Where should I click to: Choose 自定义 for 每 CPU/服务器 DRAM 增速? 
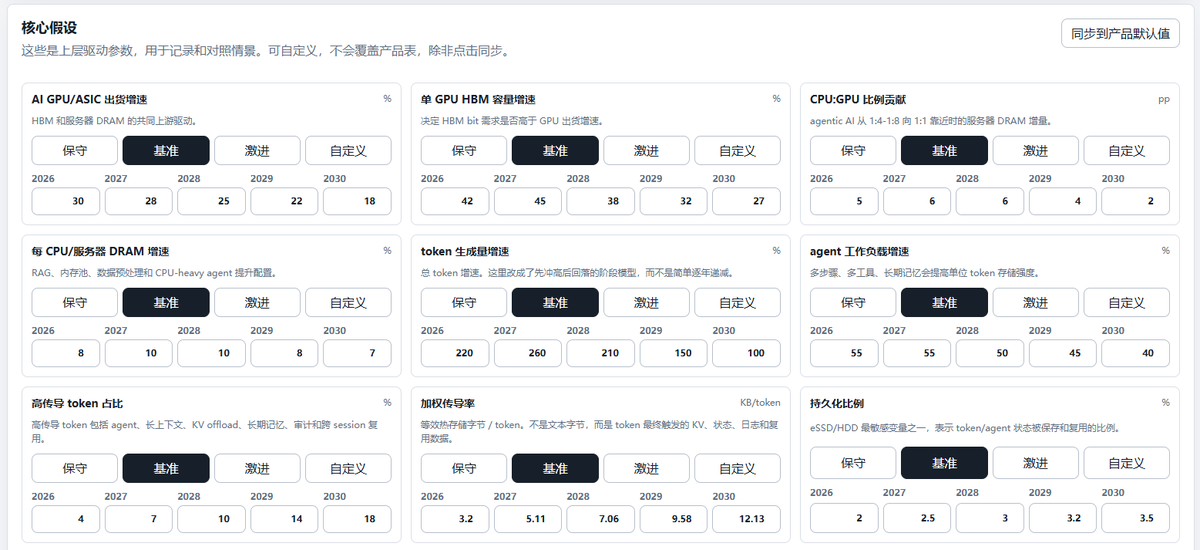pos(348,302)
